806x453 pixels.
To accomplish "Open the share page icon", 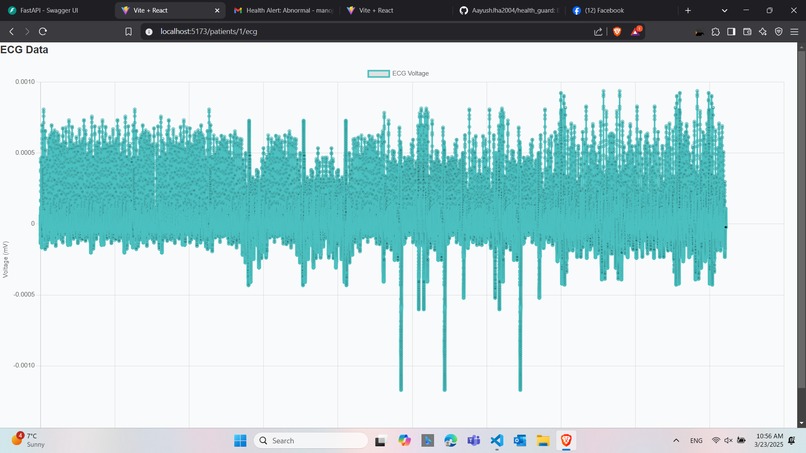I will click(598, 31).
